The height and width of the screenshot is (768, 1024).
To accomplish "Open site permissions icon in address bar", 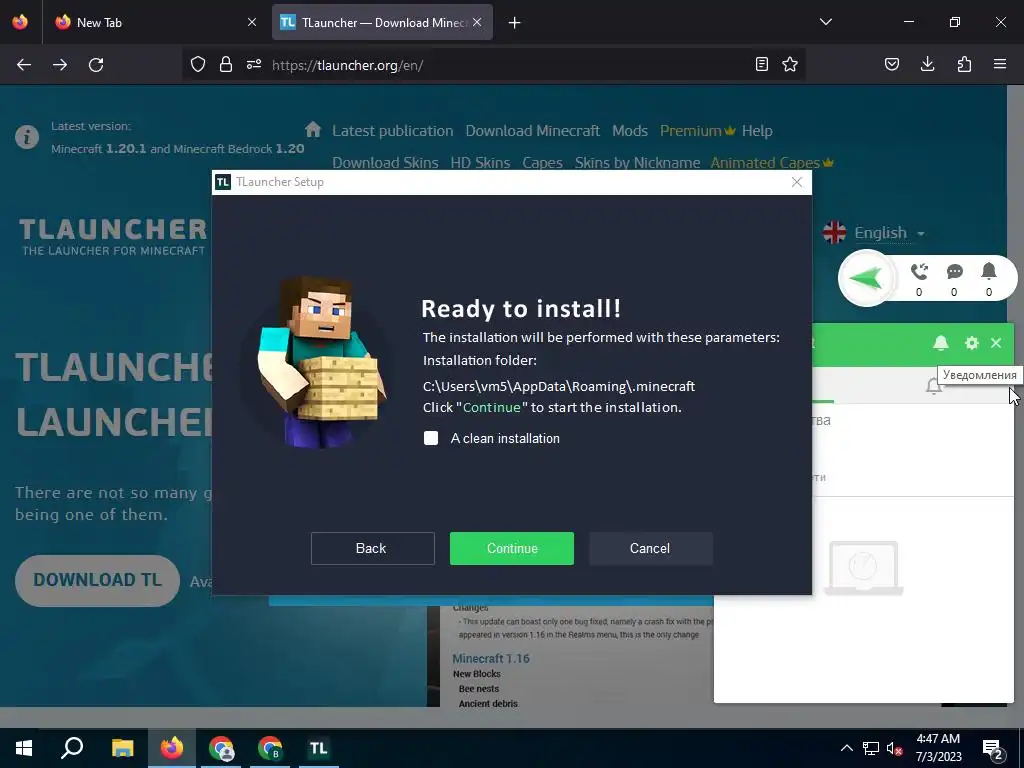I will point(254,64).
